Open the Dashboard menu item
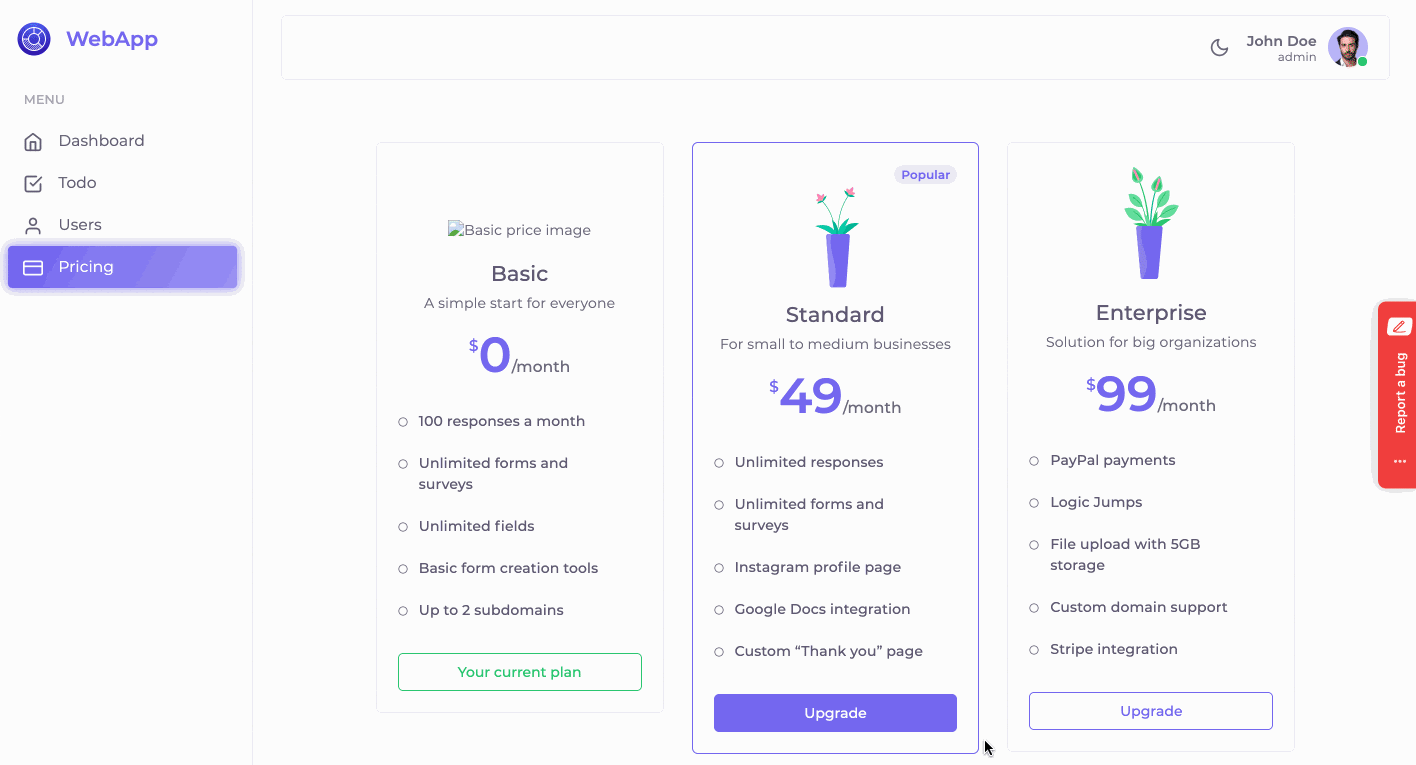Image resolution: width=1416 pixels, height=765 pixels. tap(101, 141)
